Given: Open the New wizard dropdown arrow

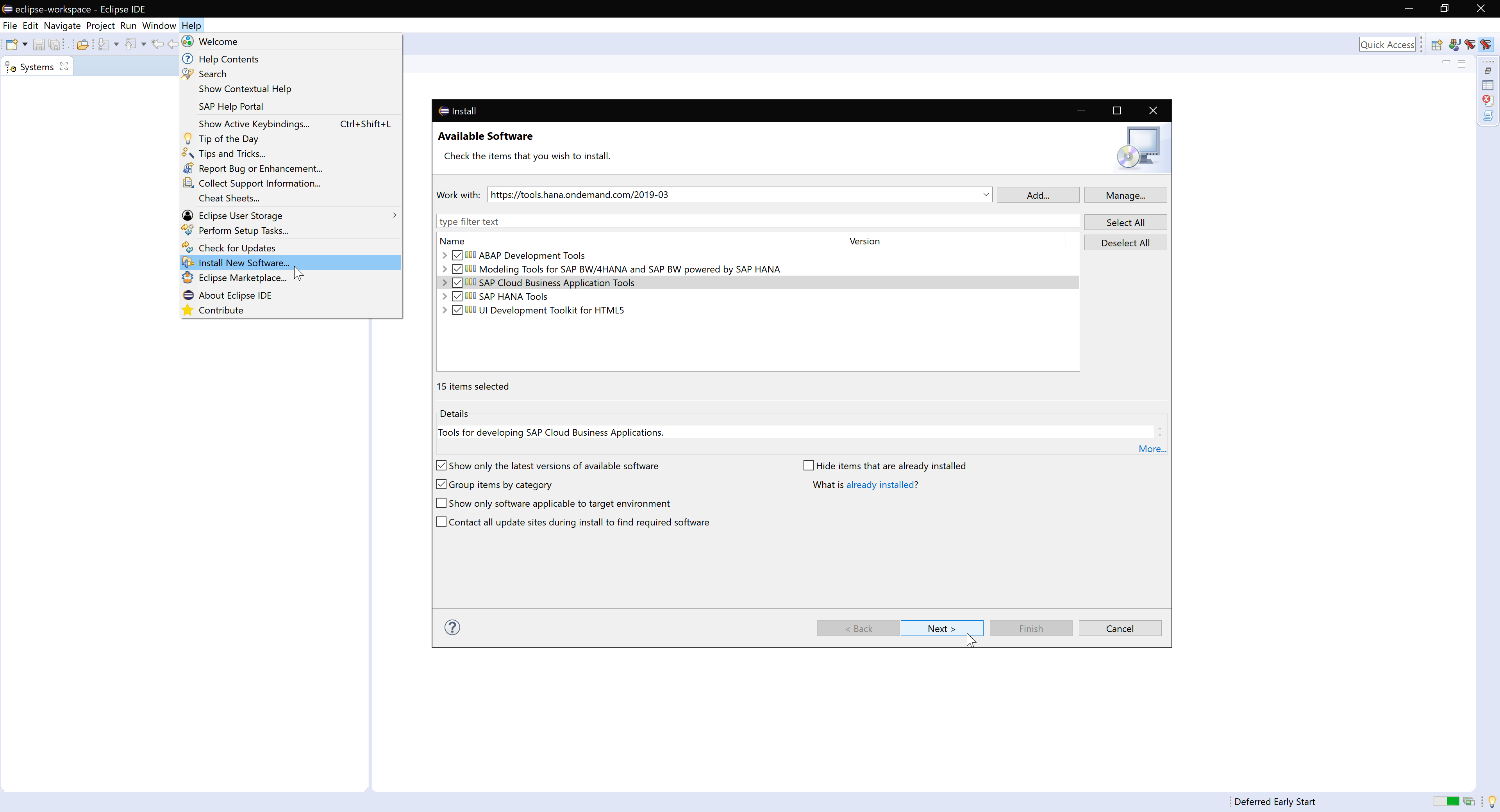Looking at the screenshot, I should (25, 44).
